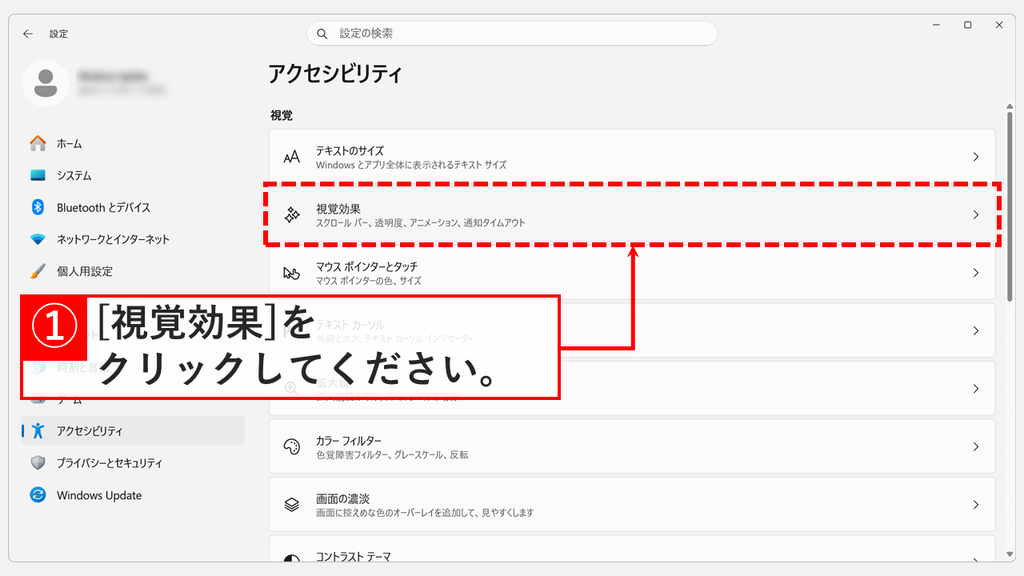1024x576 pixels.
Task: Expand テキスト カーソル row chevron
Action: pos(976,331)
